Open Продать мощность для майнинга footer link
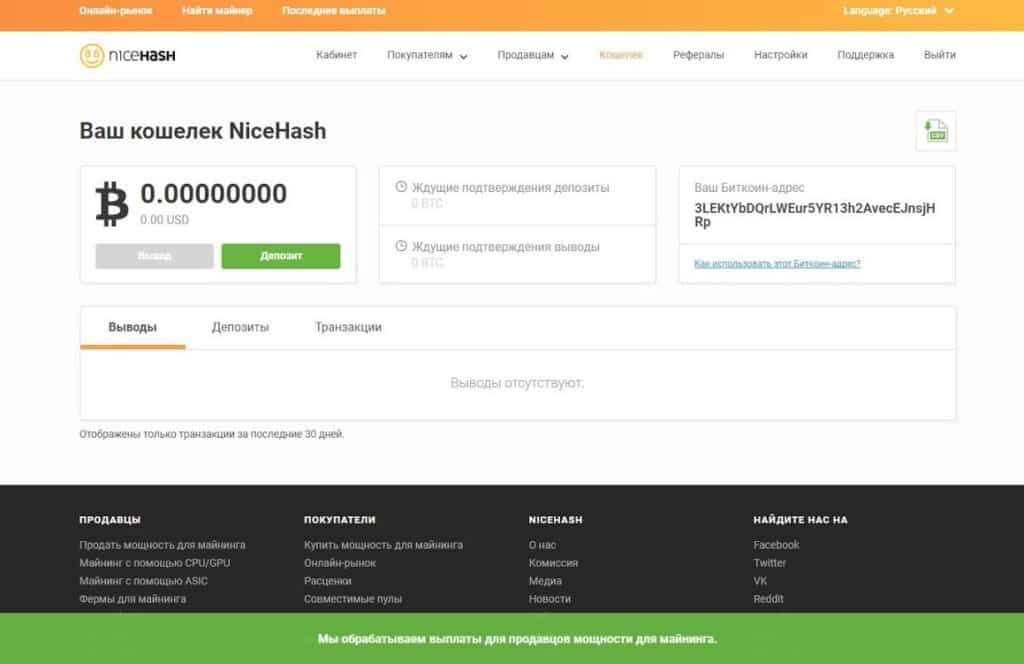Image resolution: width=1024 pixels, height=664 pixels. [162, 545]
